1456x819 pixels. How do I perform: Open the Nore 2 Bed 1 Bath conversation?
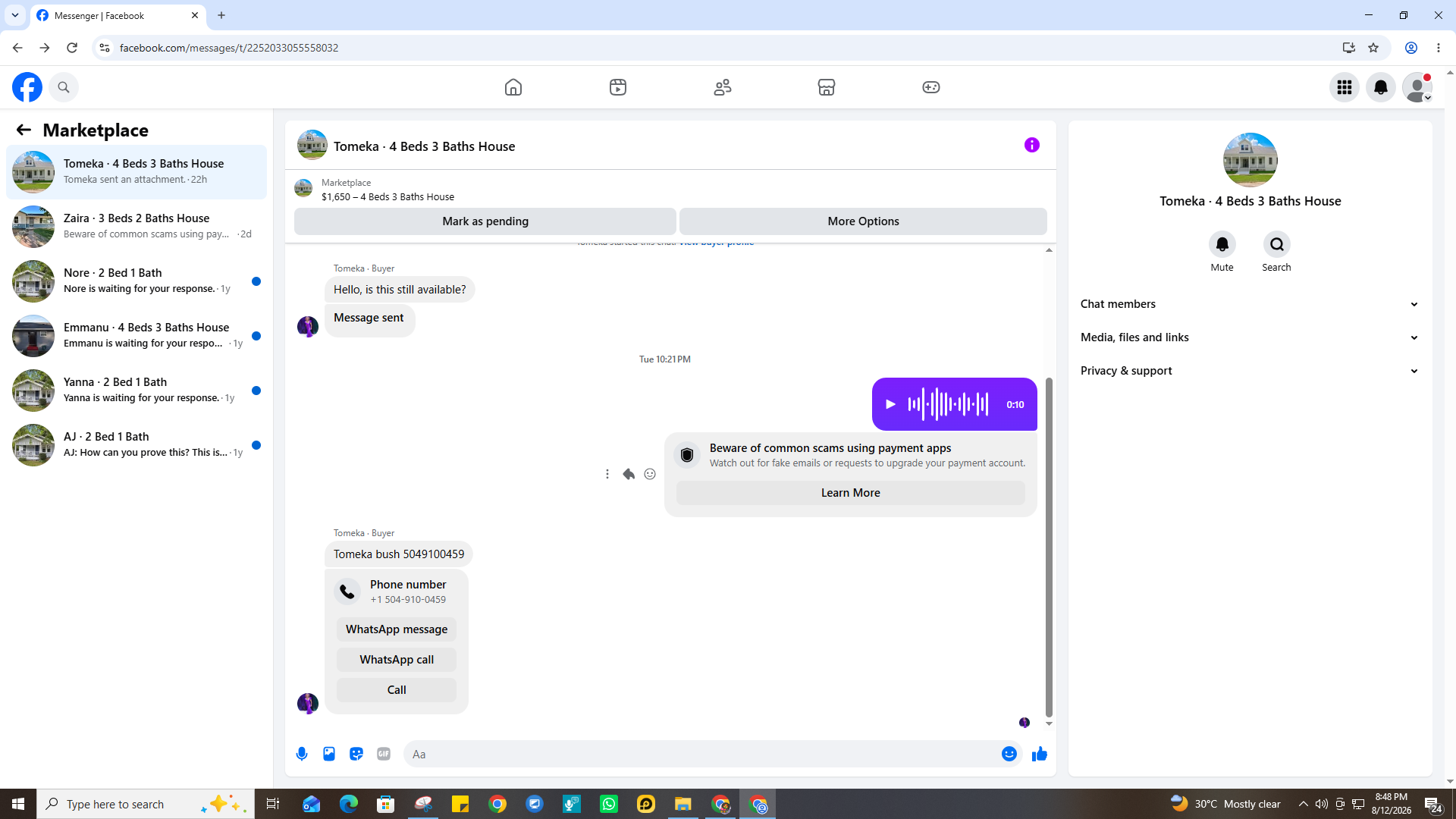tap(136, 281)
